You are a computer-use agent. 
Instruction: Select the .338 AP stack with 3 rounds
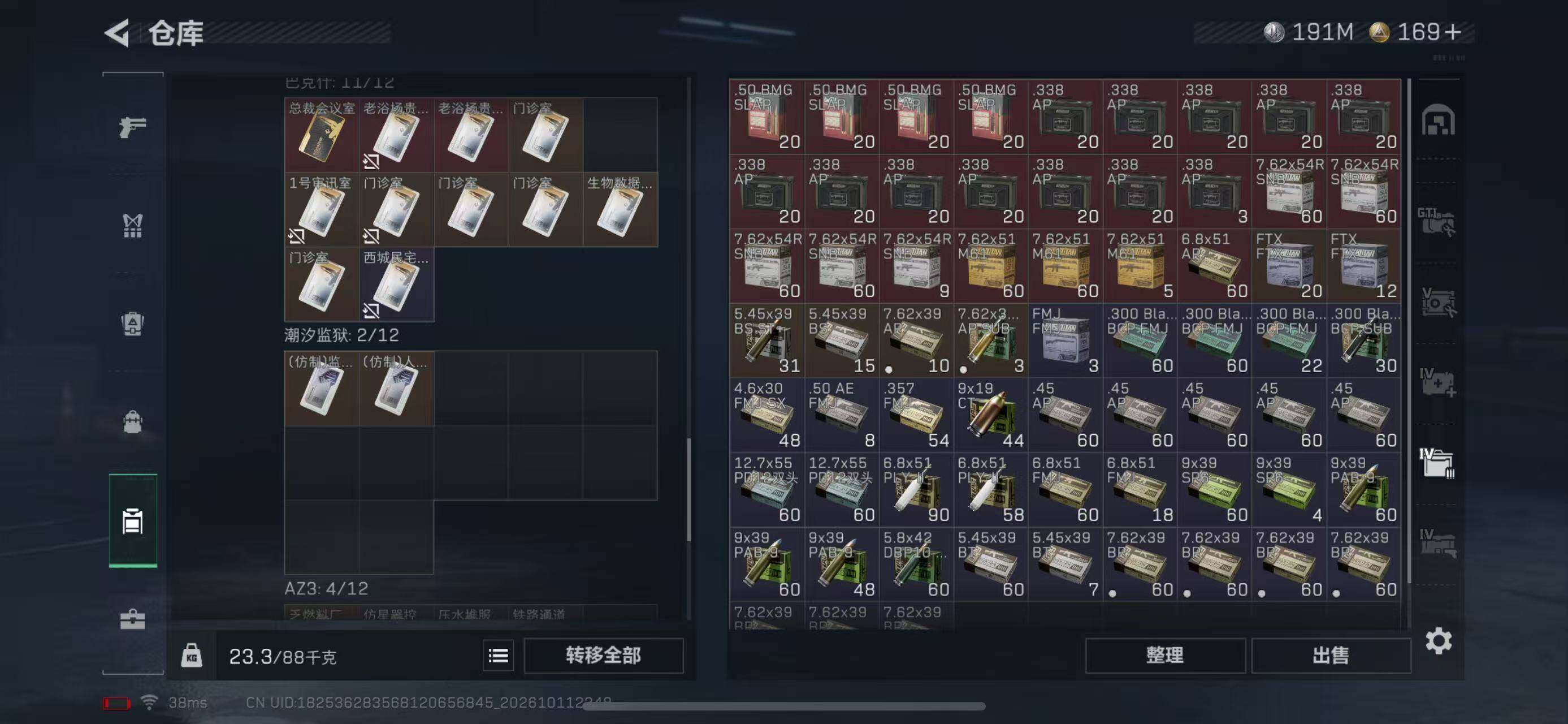1214,191
